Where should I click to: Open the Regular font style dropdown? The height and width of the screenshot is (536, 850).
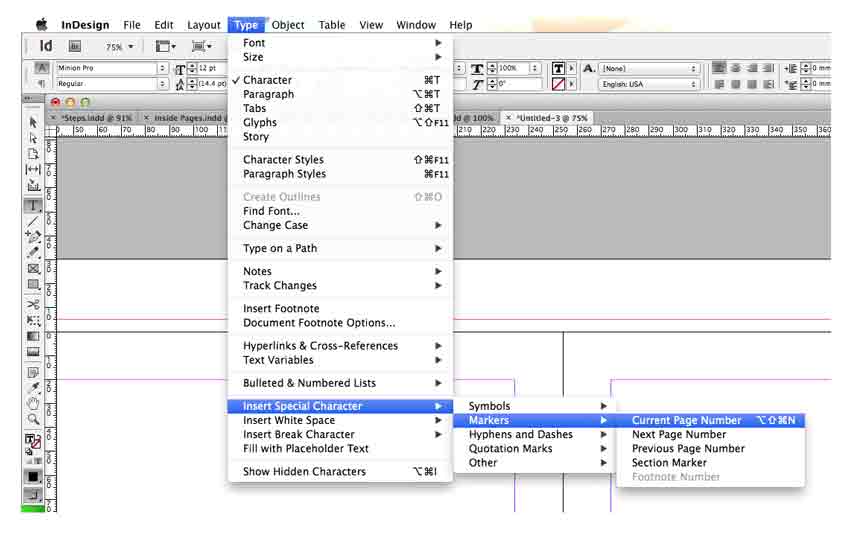[162, 84]
